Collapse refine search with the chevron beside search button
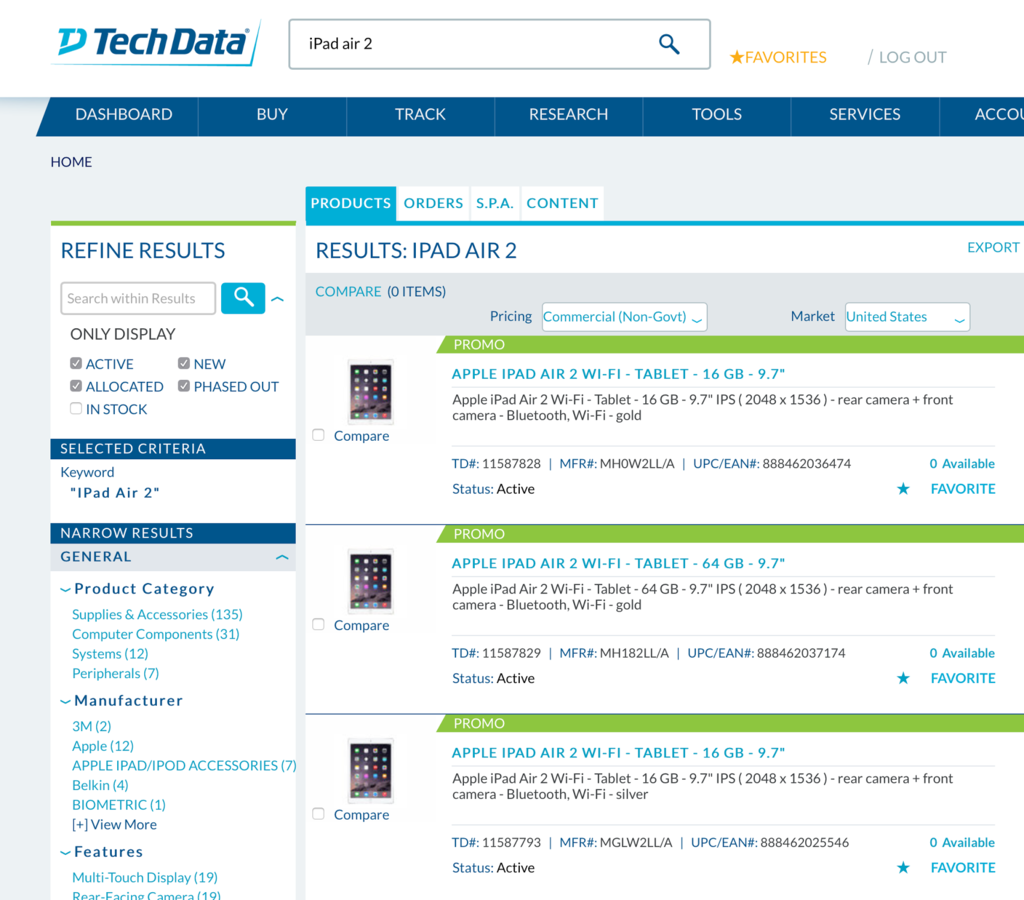 click(278, 299)
